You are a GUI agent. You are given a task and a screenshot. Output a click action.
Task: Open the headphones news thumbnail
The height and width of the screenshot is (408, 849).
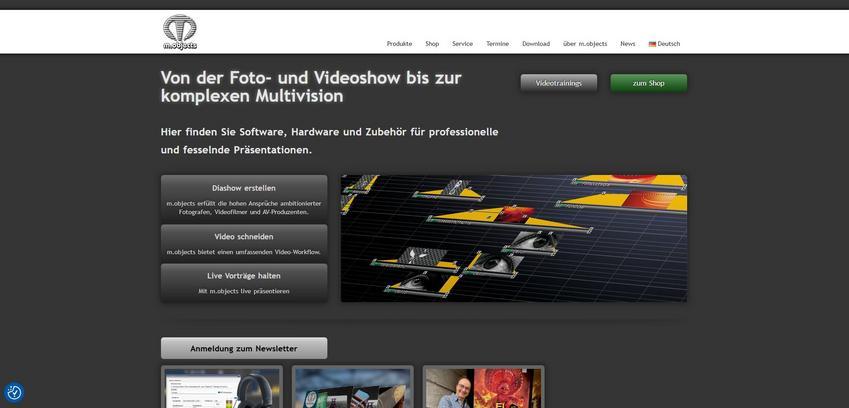coord(222,387)
